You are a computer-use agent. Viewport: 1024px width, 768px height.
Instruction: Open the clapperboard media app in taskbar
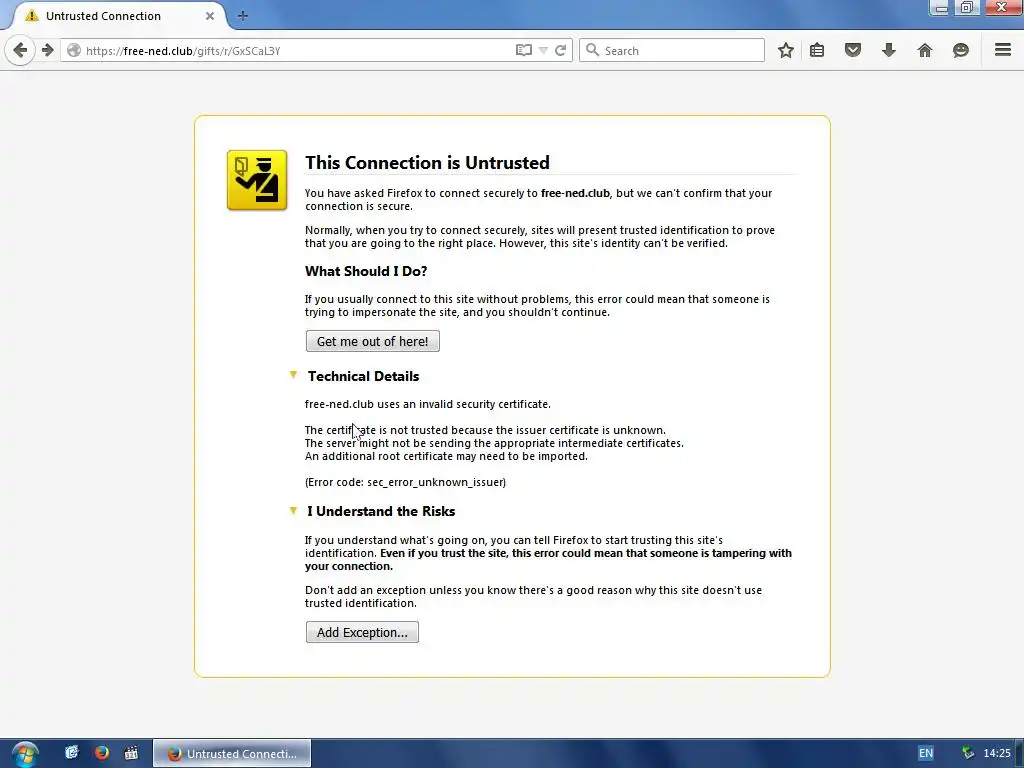click(131, 753)
